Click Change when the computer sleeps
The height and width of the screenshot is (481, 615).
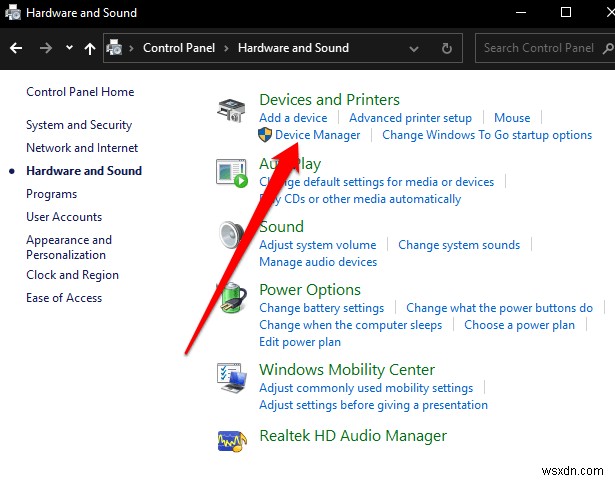[x=350, y=325]
